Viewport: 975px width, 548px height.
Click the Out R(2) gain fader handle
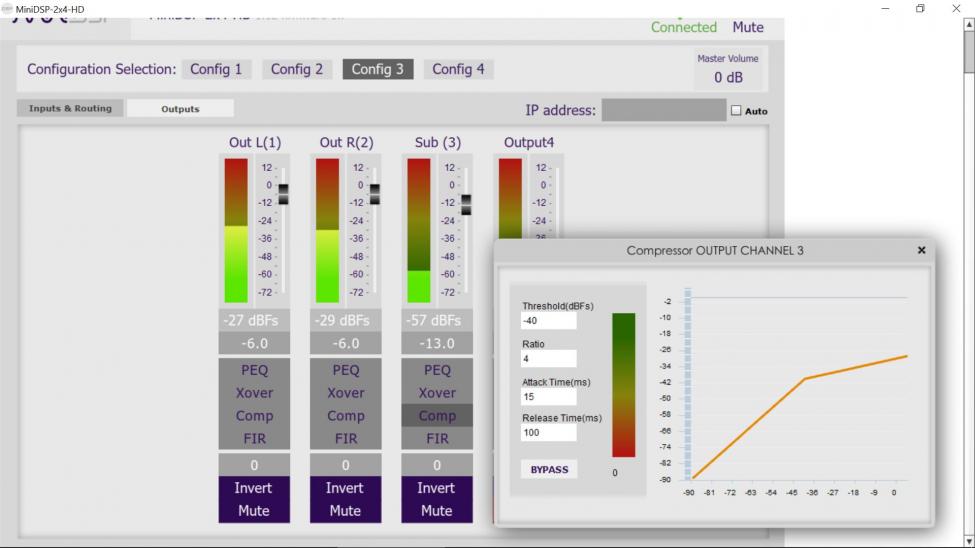point(375,194)
